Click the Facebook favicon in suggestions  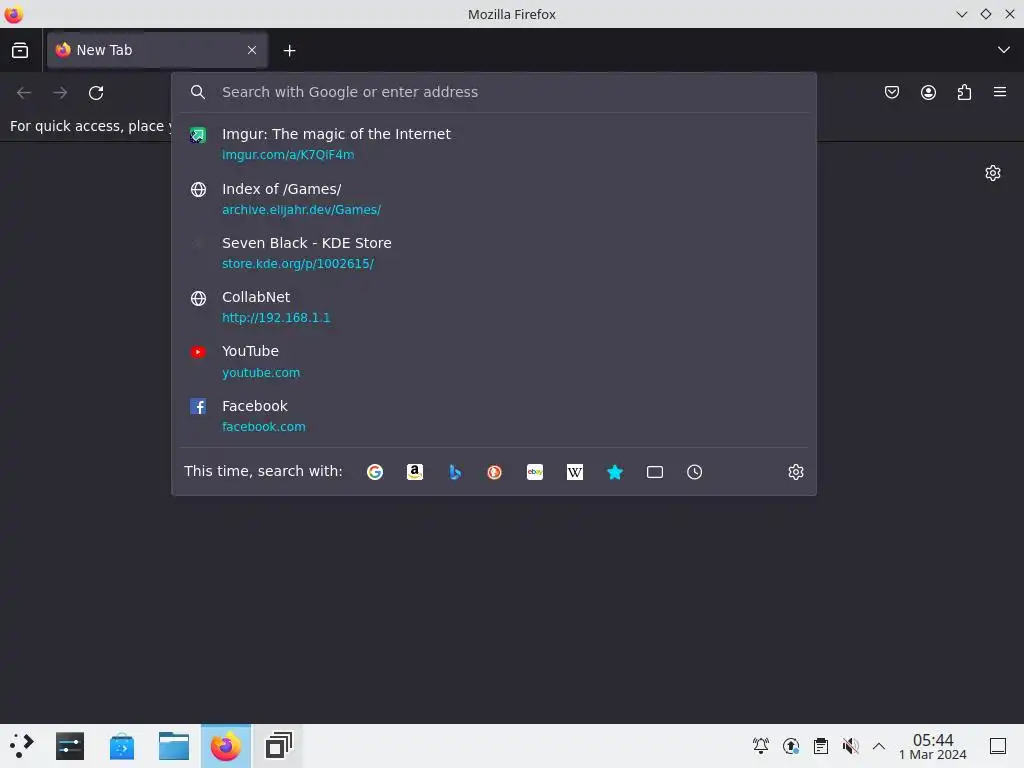[198, 406]
